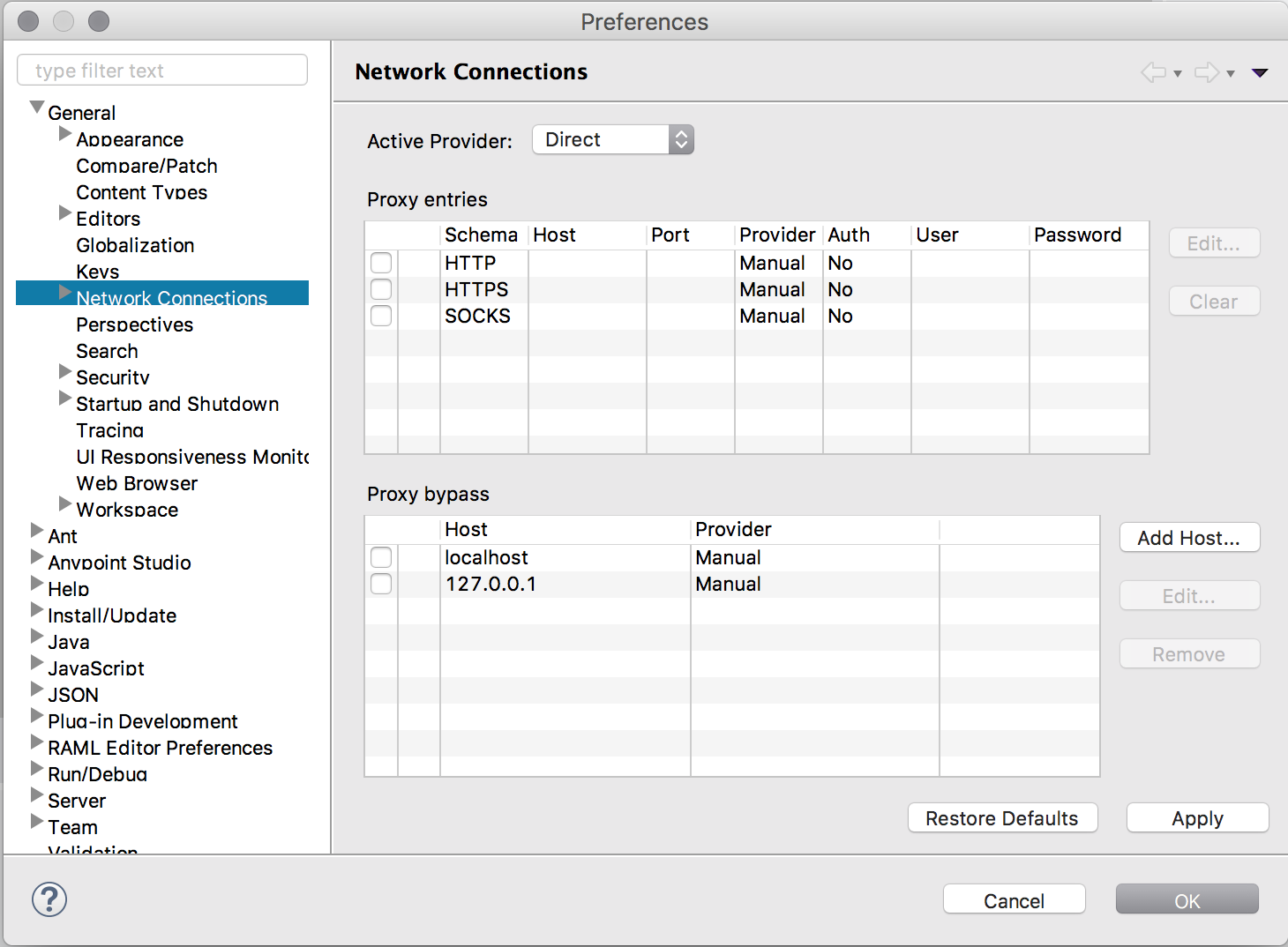
Task: Click the Restore Defaults button
Action: click(1002, 817)
